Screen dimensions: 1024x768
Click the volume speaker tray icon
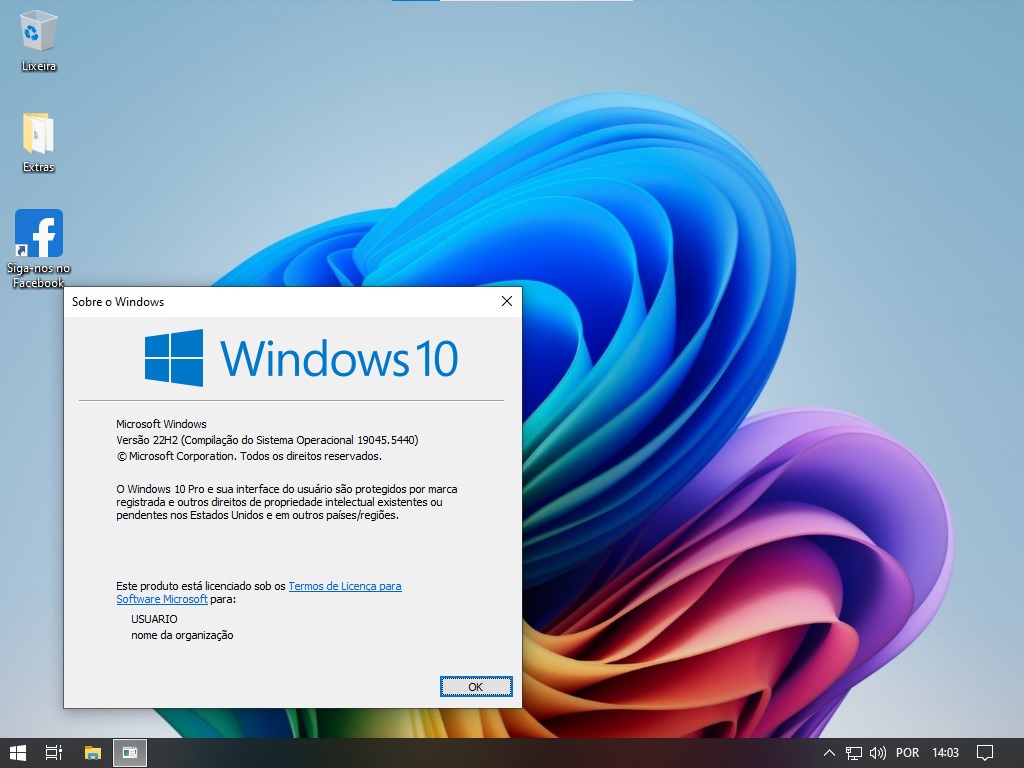pyautogui.click(x=878, y=753)
